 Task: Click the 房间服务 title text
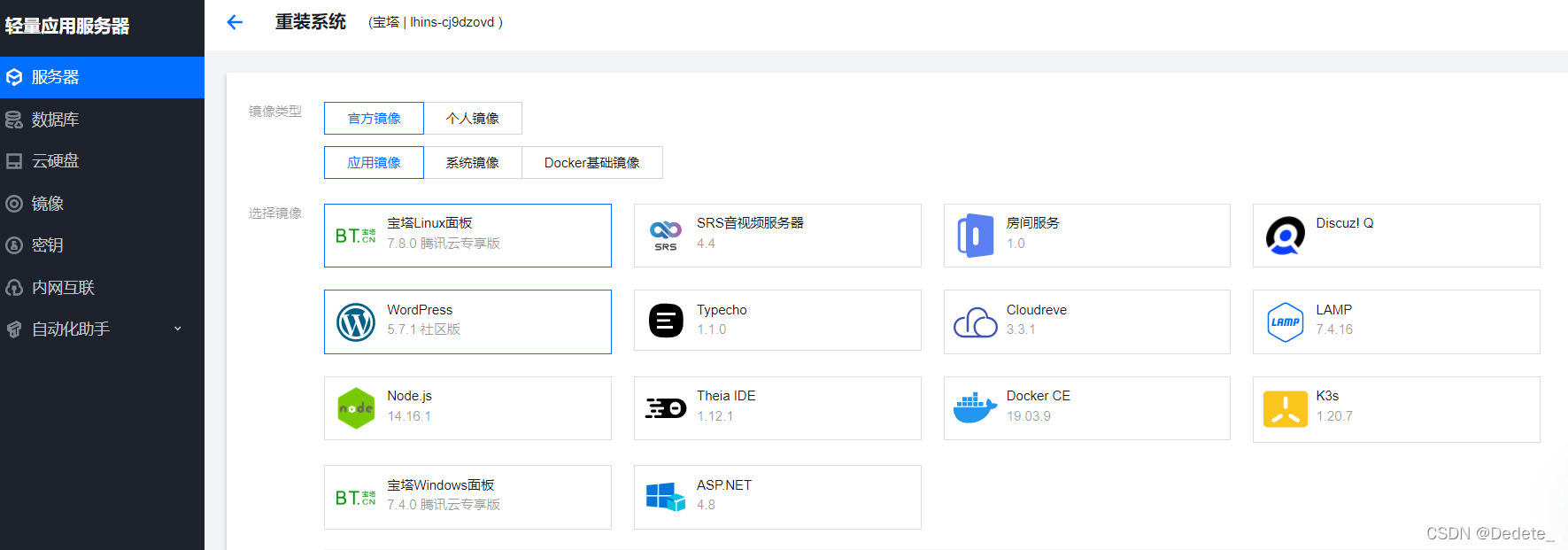pyautogui.click(x=1033, y=223)
